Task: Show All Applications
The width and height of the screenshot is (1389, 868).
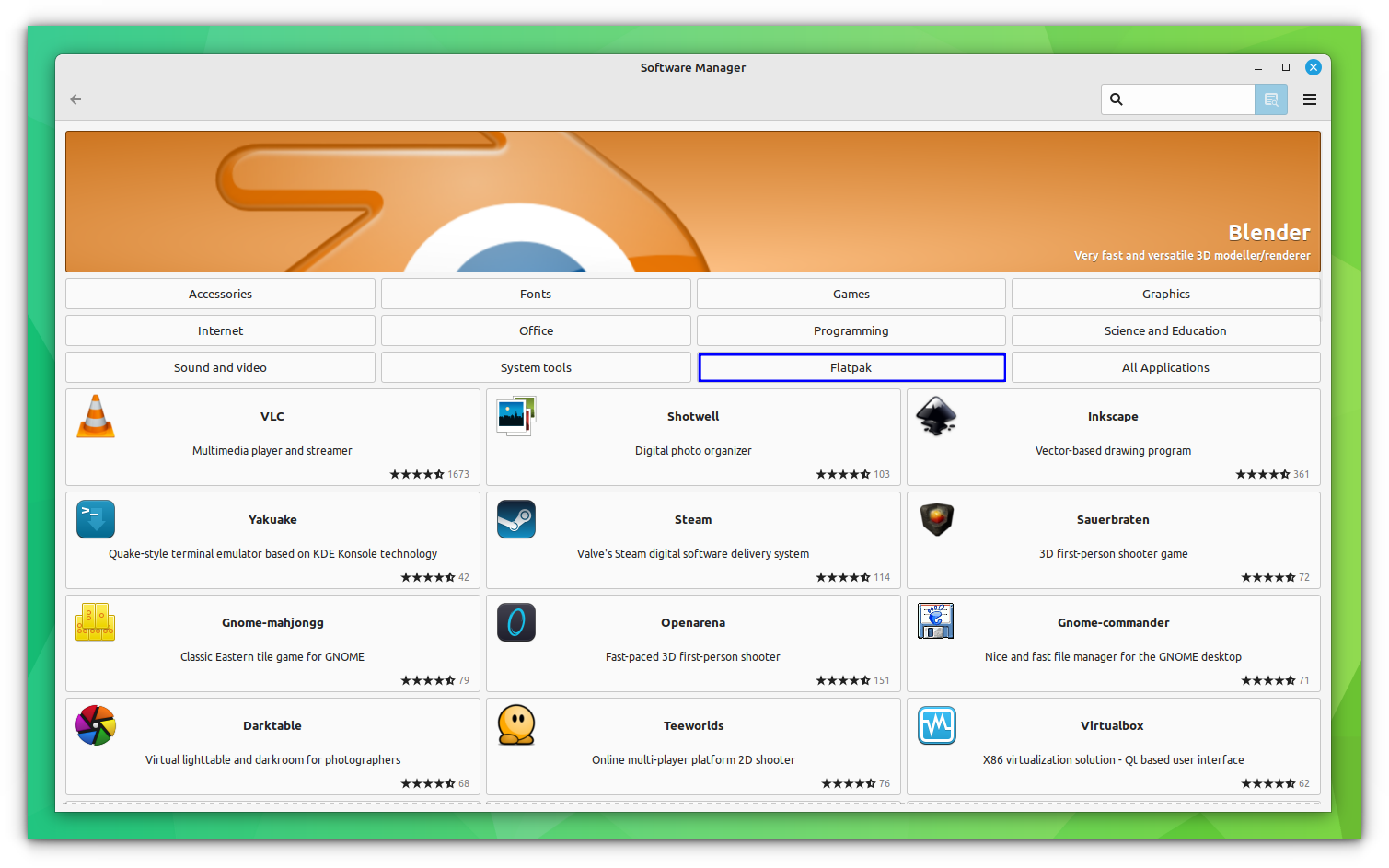Action: (x=1165, y=366)
